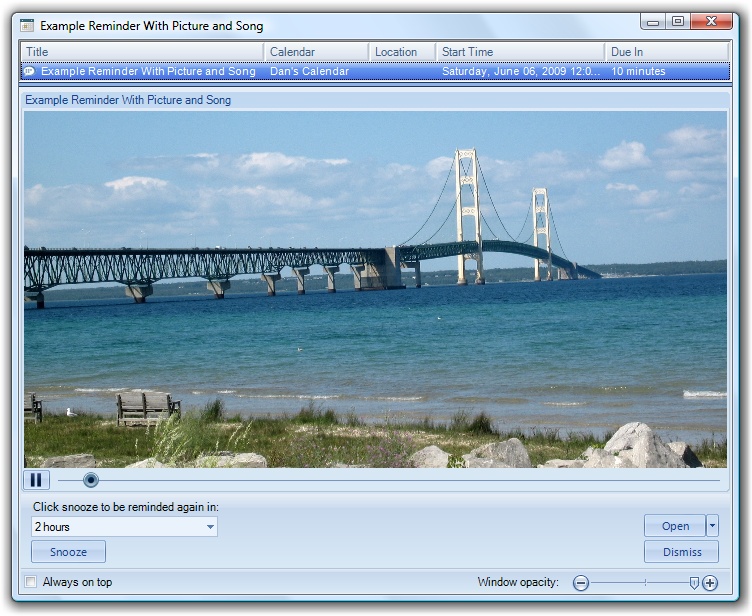Click the Mackinac bridge picture
The height and width of the screenshot is (616, 752).
point(376,289)
